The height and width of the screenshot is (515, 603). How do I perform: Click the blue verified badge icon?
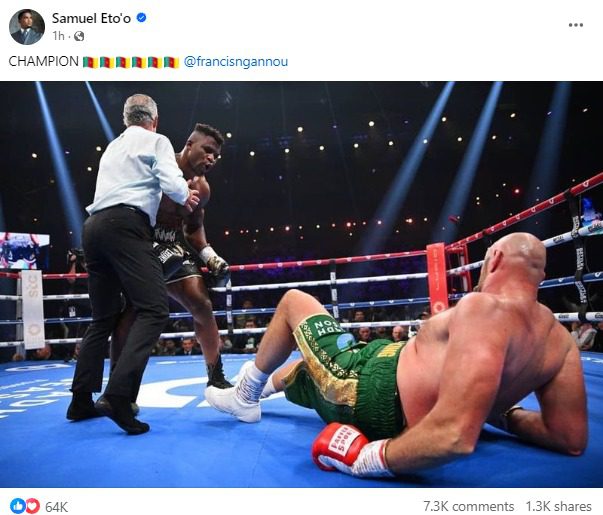(142, 18)
